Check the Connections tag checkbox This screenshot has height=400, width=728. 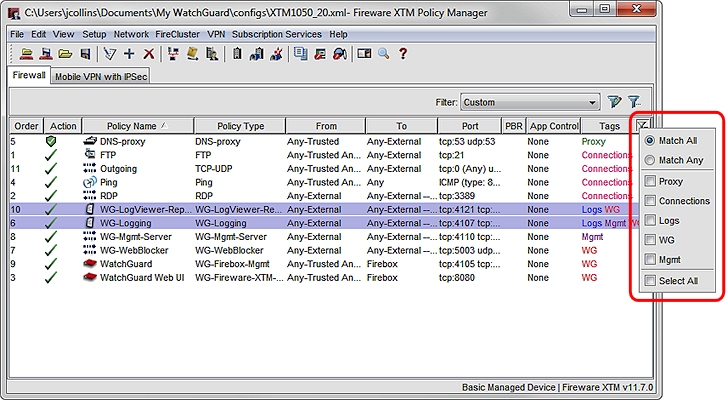650,200
